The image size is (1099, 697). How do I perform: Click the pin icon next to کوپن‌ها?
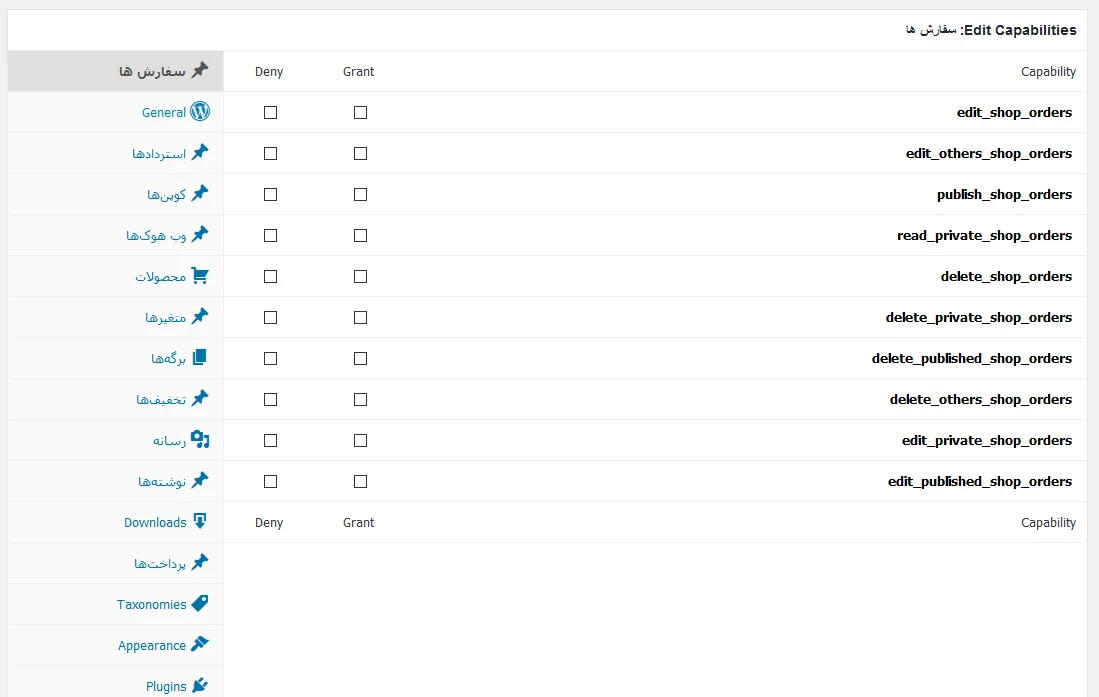click(x=200, y=194)
